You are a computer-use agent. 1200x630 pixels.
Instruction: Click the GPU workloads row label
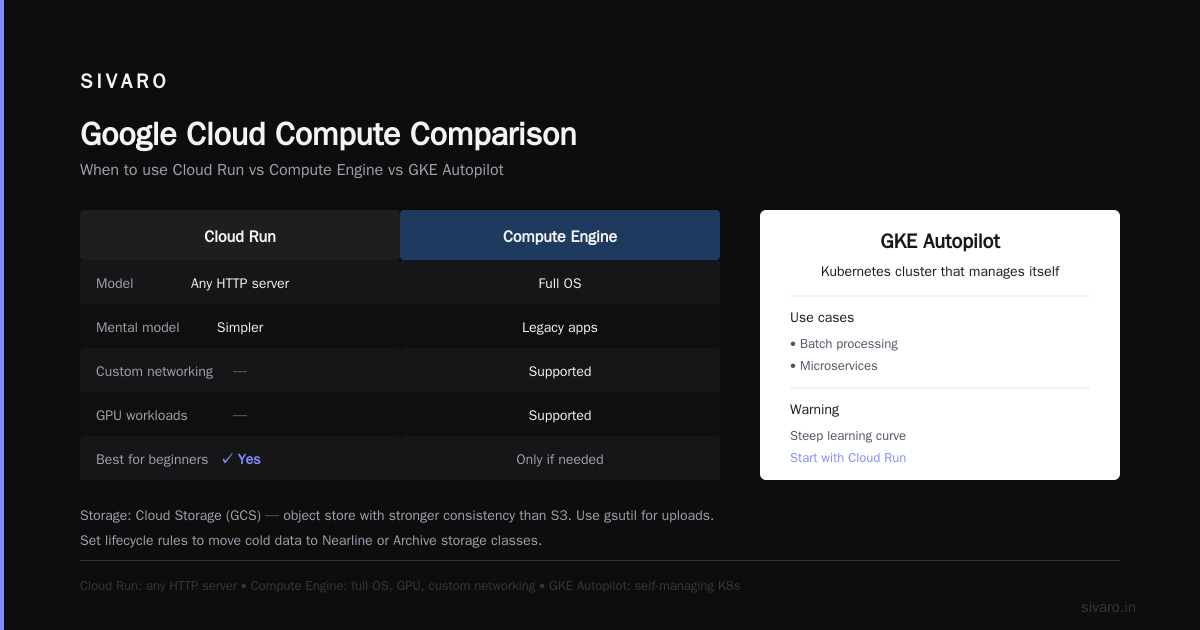point(142,415)
